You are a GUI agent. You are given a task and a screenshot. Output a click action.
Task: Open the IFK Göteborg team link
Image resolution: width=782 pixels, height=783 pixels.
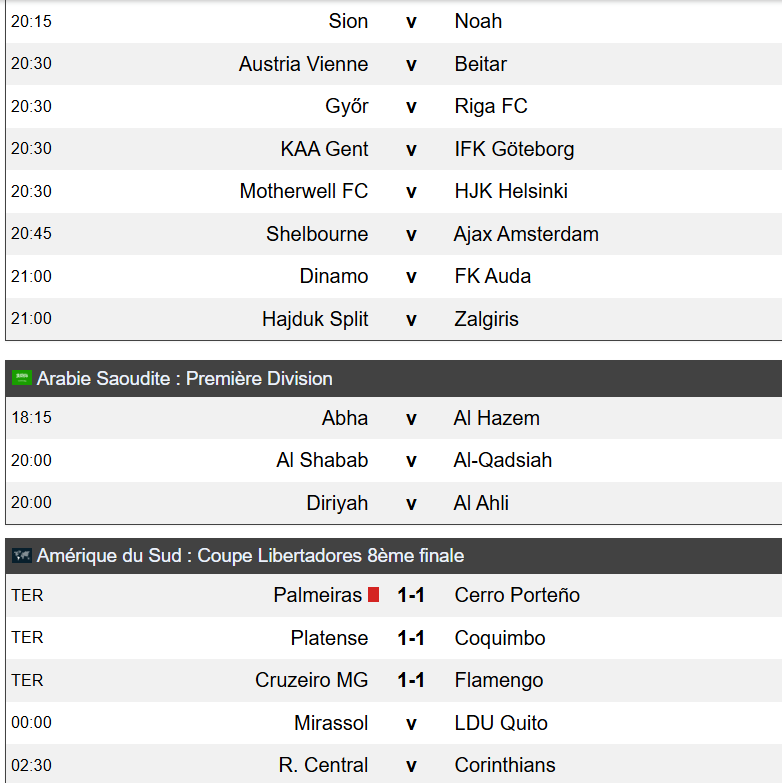click(x=514, y=149)
